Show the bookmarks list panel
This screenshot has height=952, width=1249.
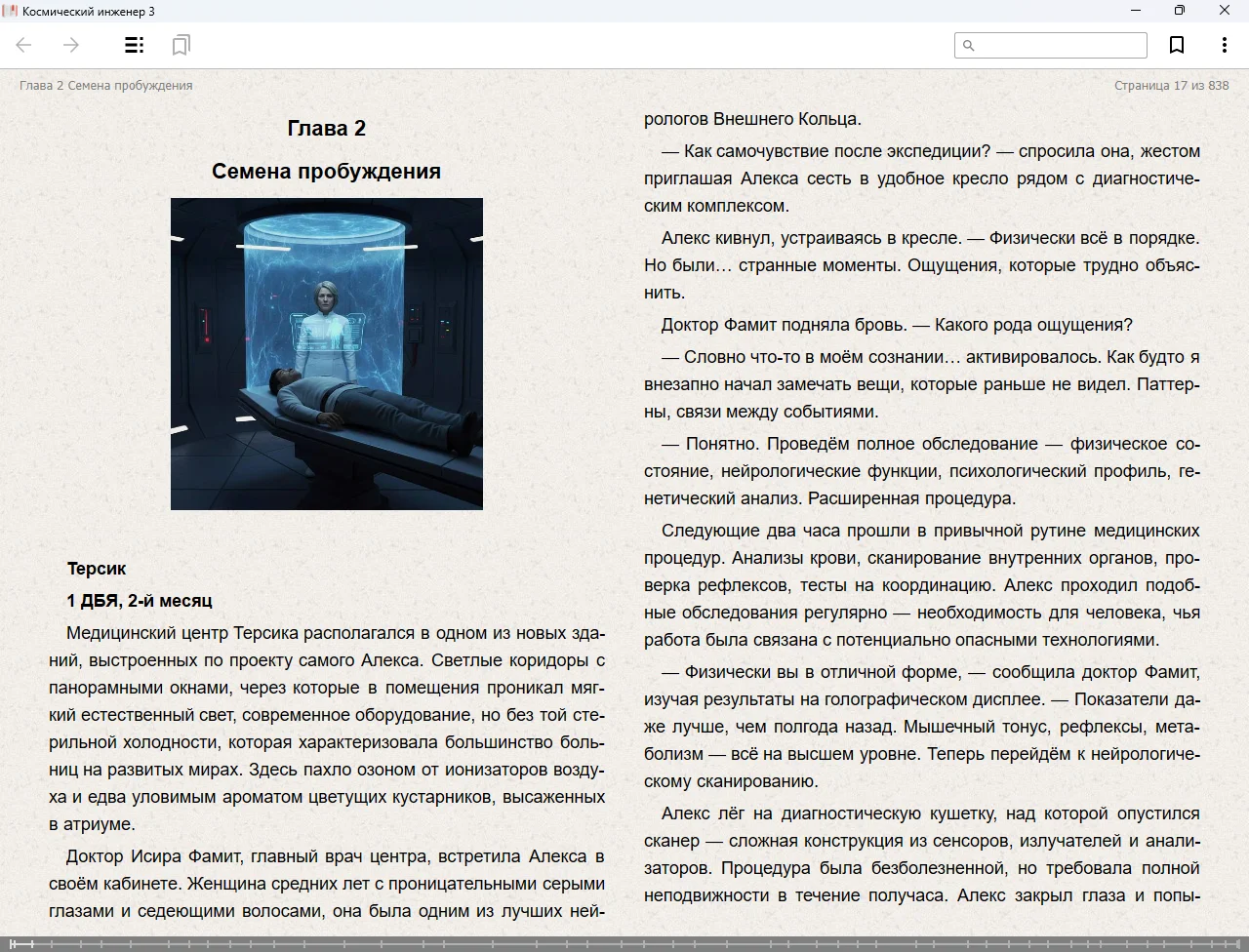[181, 45]
